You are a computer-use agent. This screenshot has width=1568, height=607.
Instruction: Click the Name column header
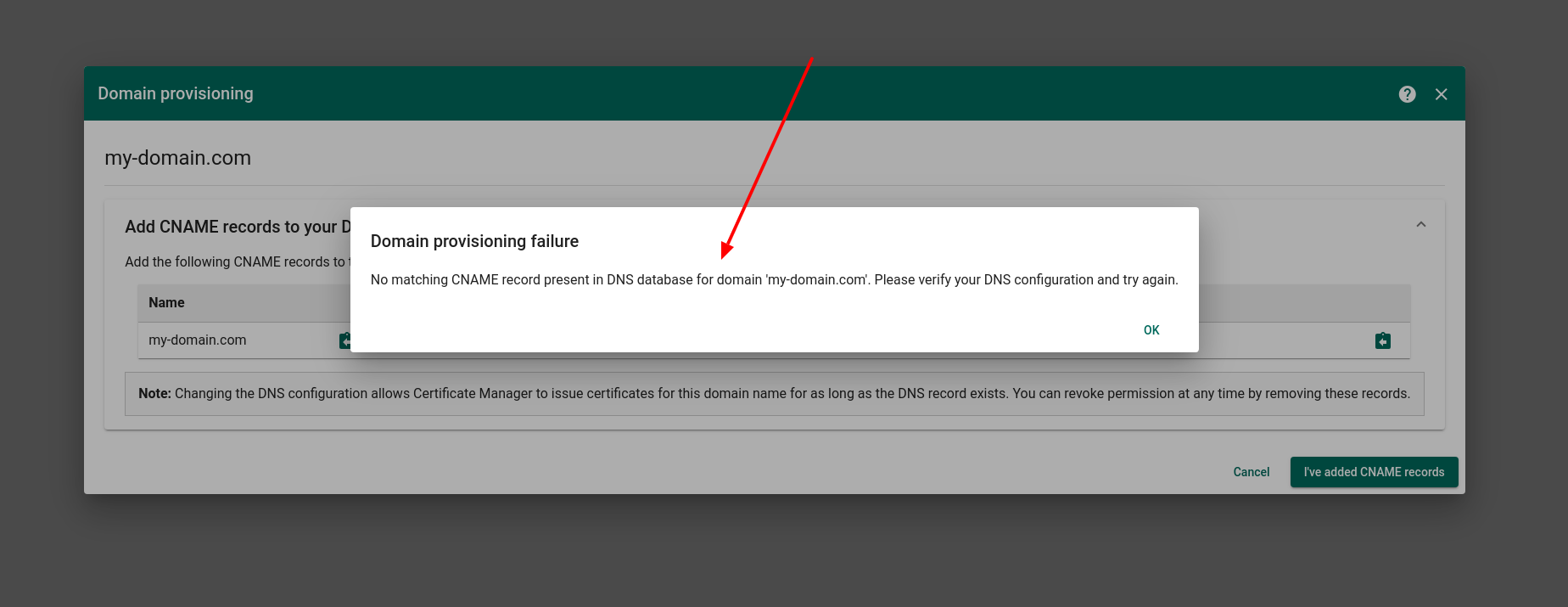[x=166, y=303]
